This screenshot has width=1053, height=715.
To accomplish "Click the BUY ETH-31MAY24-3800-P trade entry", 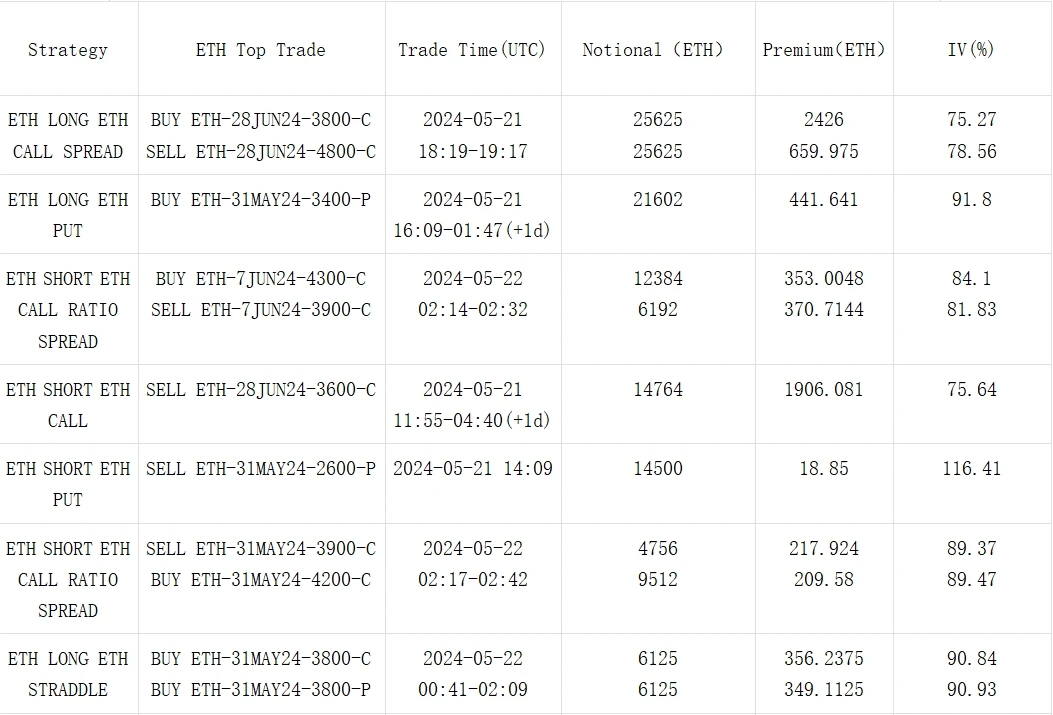I will click(260, 690).
